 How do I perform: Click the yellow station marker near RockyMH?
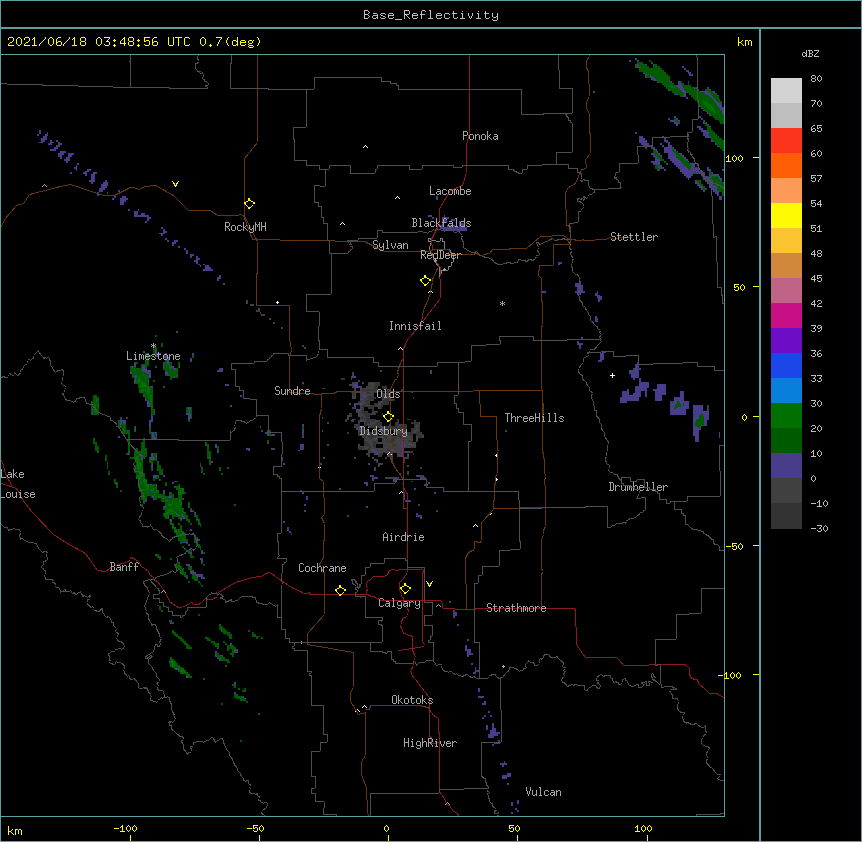(x=249, y=204)
